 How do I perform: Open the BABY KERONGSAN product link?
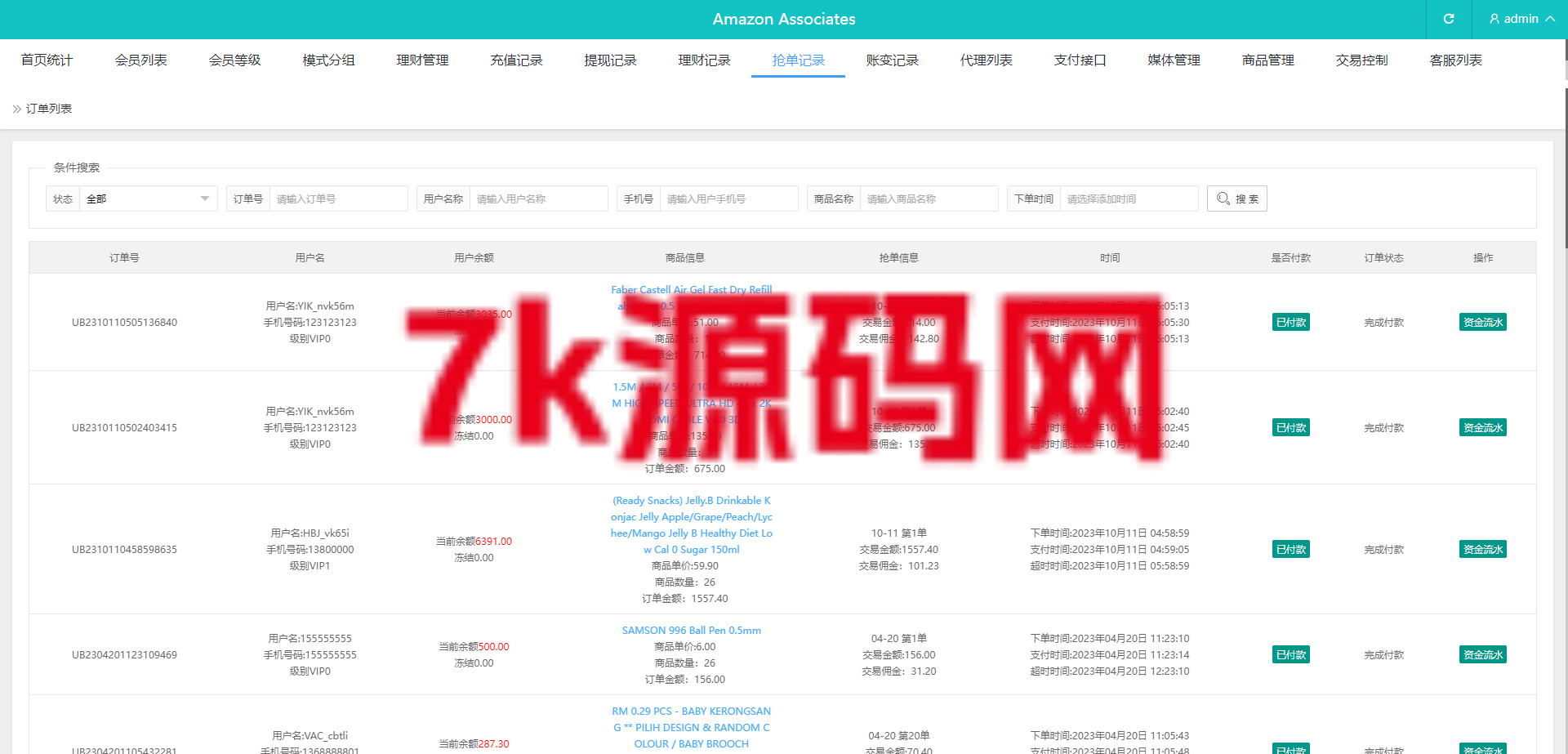pyautogui.click(x=692, y=727)
